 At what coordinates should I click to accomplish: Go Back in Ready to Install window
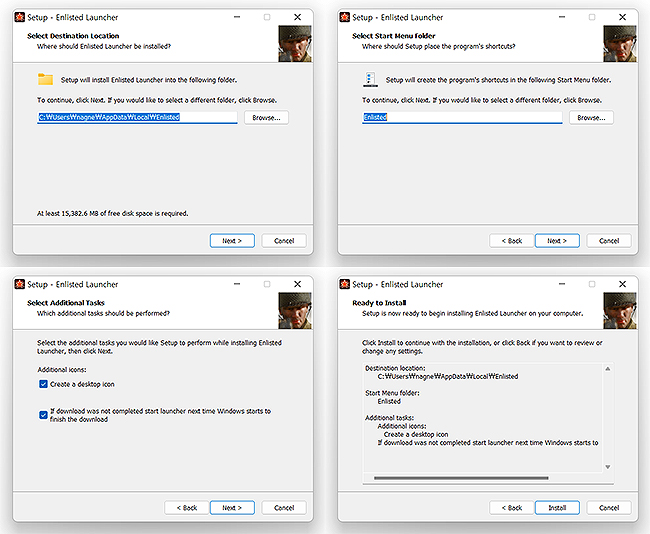point(512,507)
